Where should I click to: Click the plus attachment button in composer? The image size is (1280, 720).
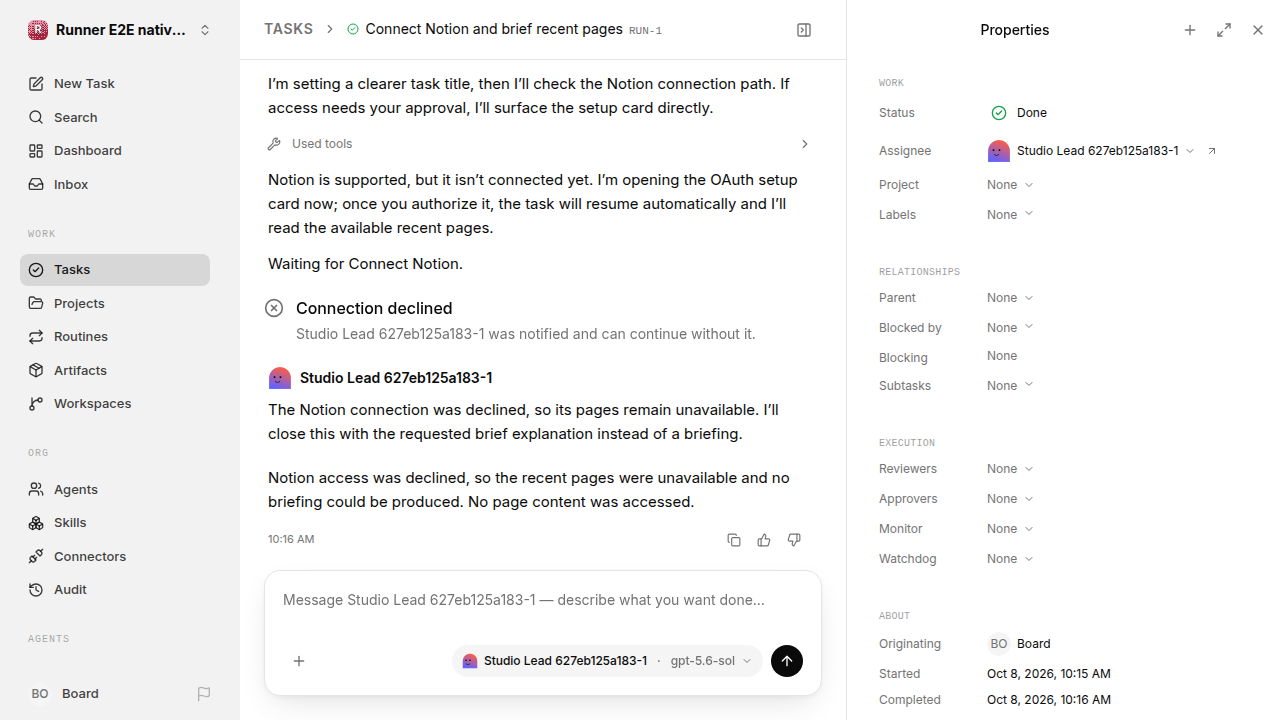tap(298, 661)
